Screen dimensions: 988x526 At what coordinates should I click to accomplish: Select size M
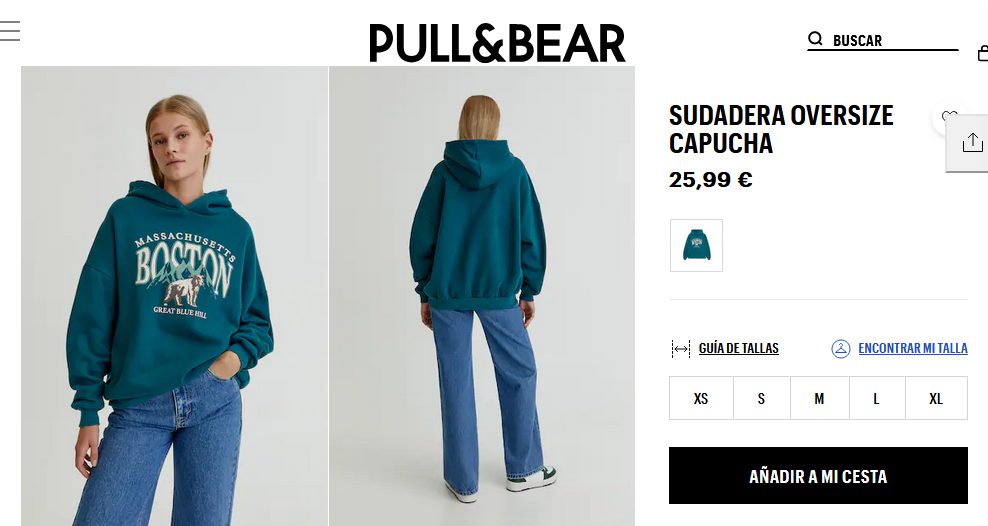coord(819,398)
